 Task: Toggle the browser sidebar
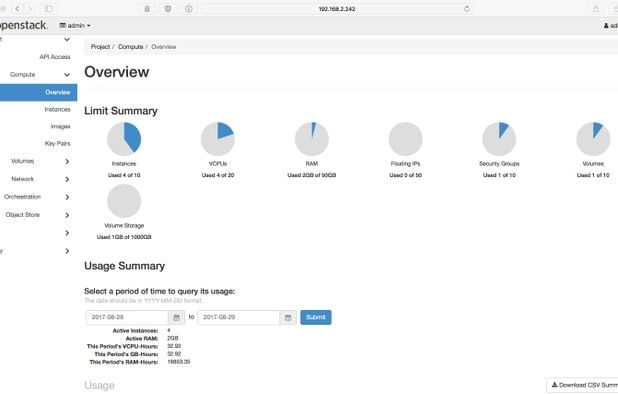tap(49, 9)
